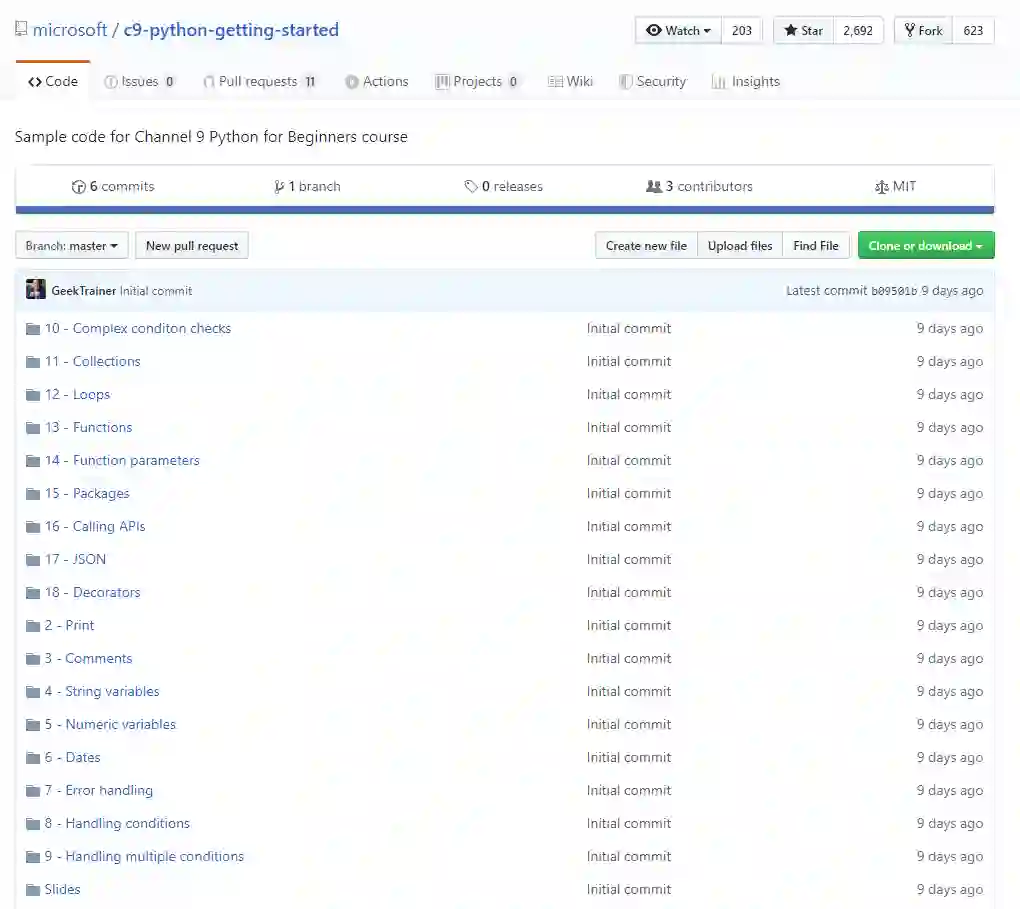The height and width of the screenshot is (909, 1020).
Task: Select folder icon beside 17 - JSON
Action: click(33, 560)
